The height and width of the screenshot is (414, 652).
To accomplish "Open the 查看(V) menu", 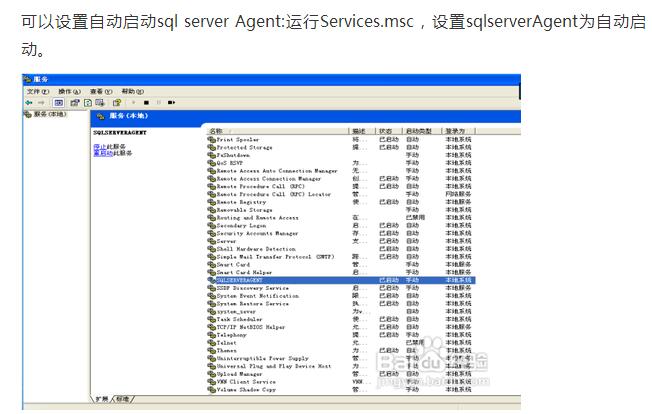I will point(101,91).
